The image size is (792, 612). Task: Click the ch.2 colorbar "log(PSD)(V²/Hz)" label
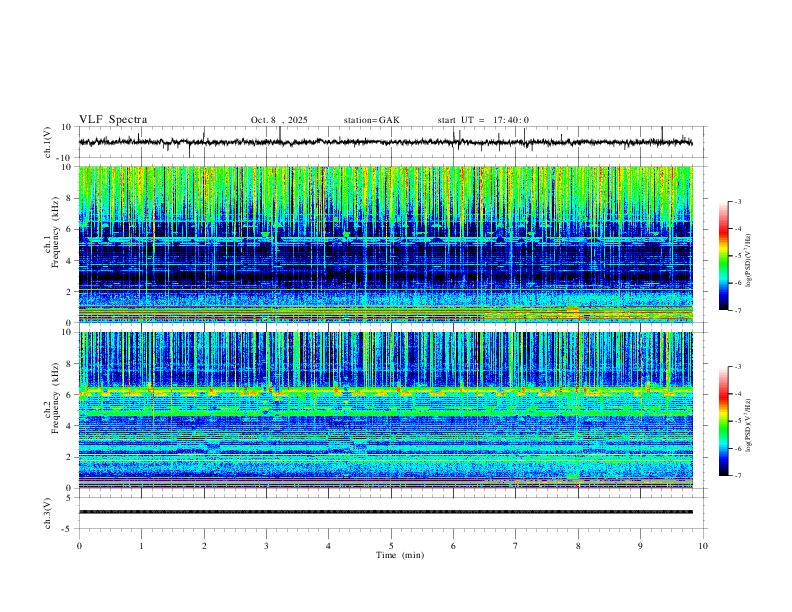coord(749,425)
